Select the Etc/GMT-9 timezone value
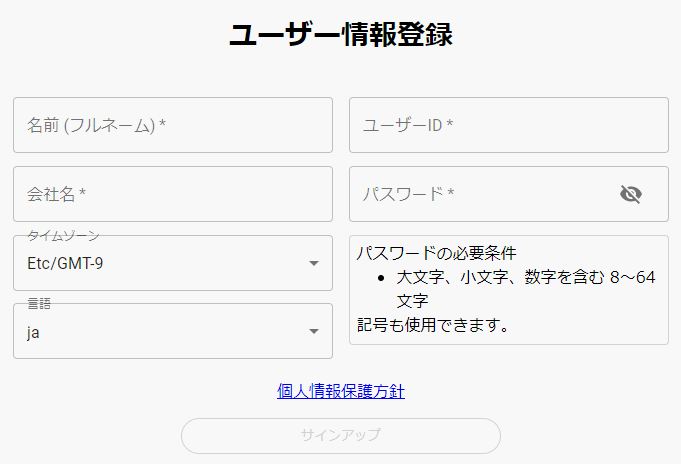 tap(65, 263)
